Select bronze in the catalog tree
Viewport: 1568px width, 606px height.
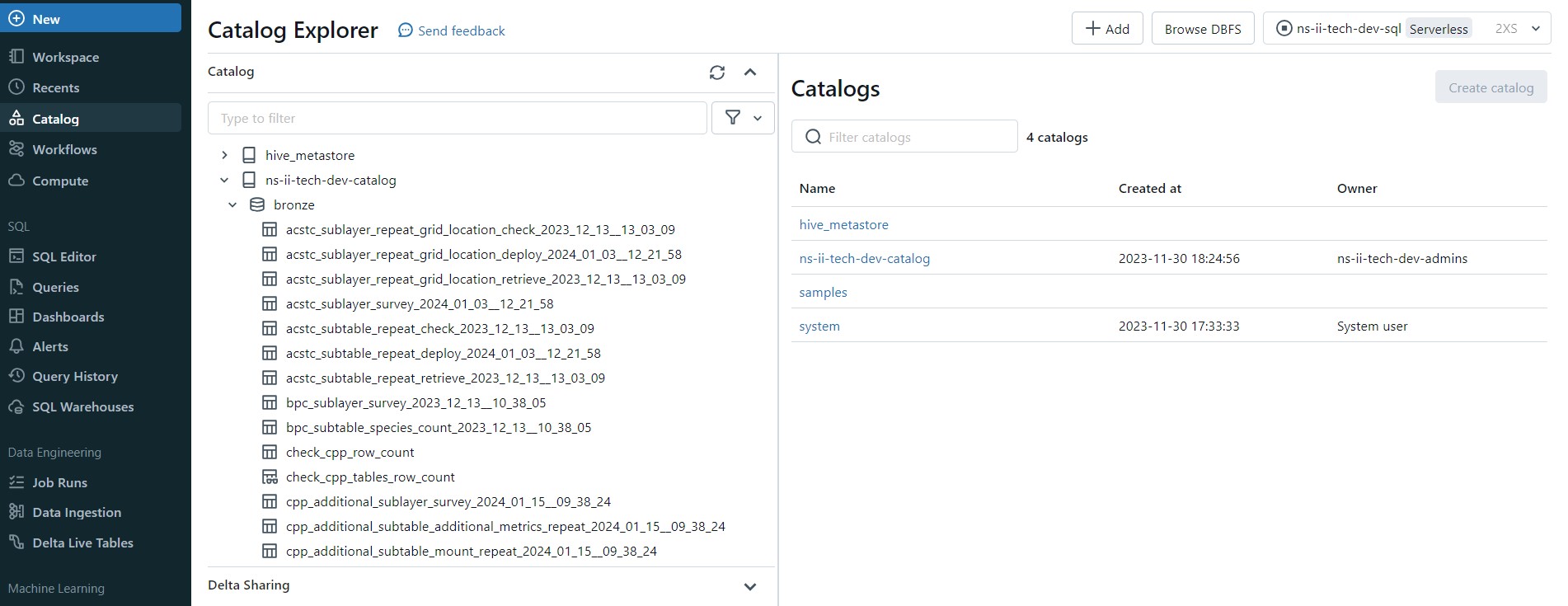coord(294,204)
